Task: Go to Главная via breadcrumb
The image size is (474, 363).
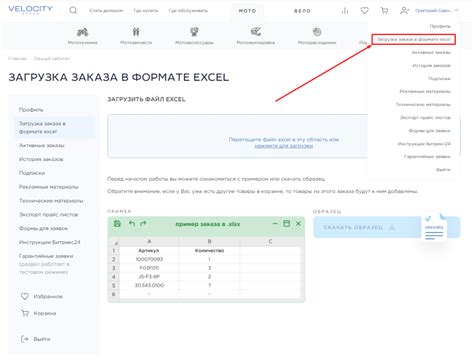Action: [17, 59]
